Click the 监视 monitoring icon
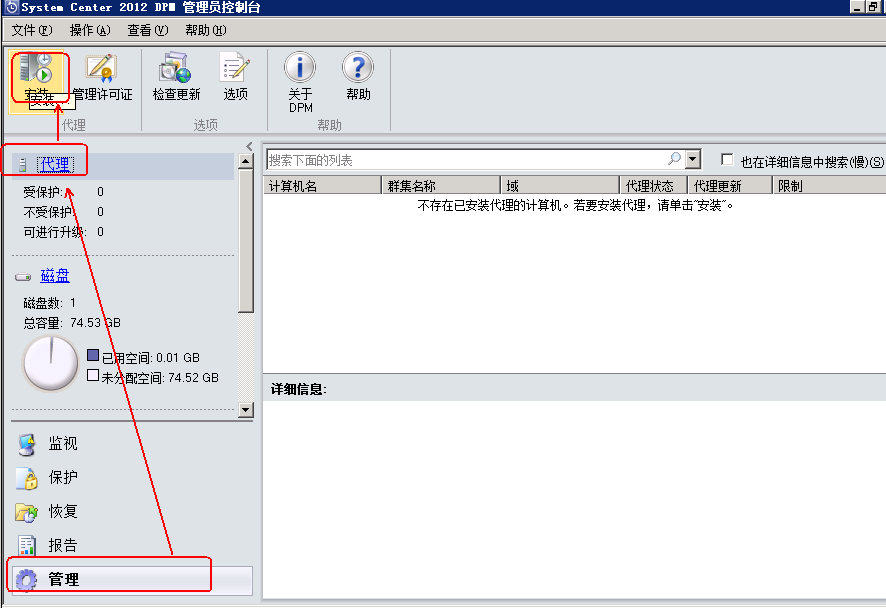 point(27,445)
